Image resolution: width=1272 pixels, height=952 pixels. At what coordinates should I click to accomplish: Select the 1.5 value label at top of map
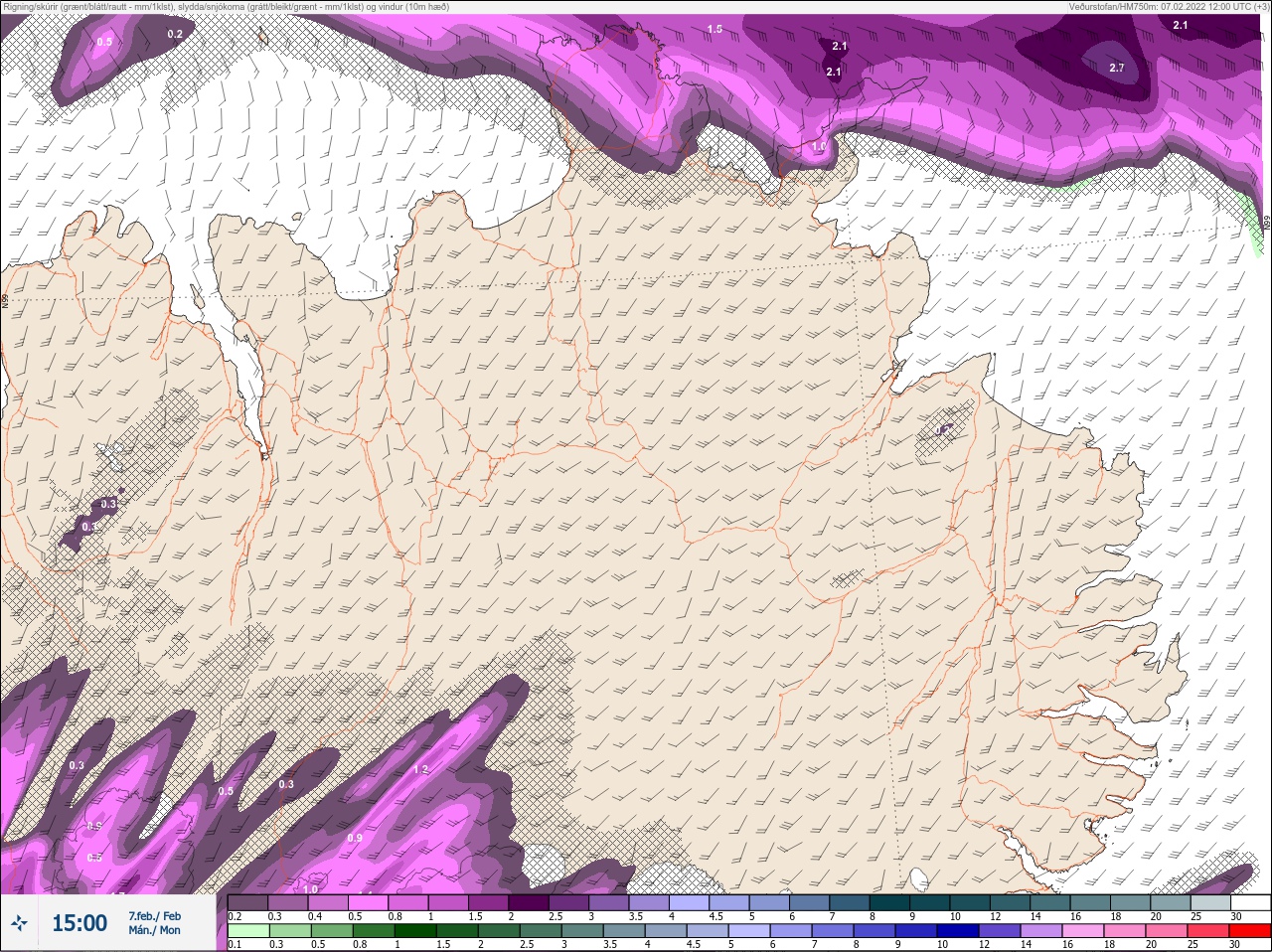tap(715, 29)
